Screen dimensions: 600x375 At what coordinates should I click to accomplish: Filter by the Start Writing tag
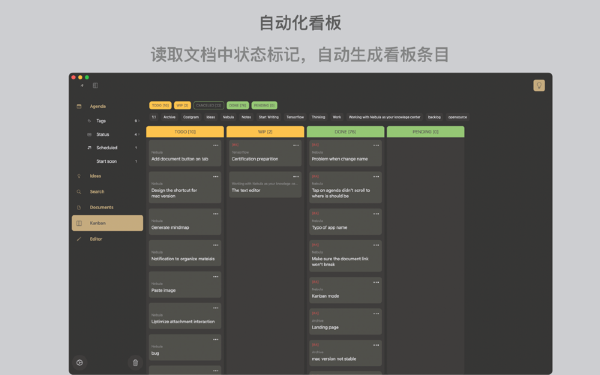tap(269, 117)
